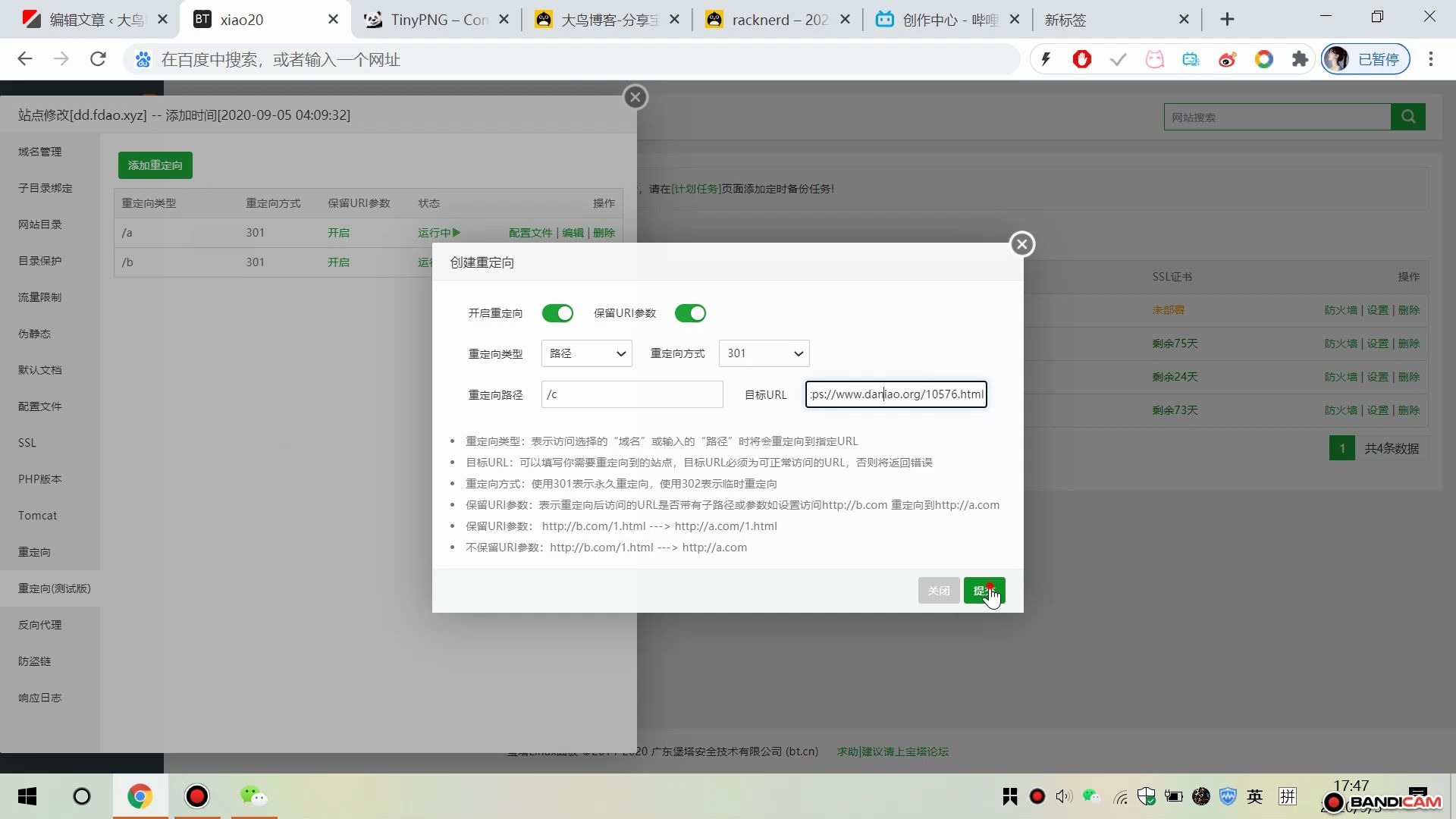This screenshot has height=819, width=1456.
Task: Click the Weibo extension icon
Action: point(1228,59)
